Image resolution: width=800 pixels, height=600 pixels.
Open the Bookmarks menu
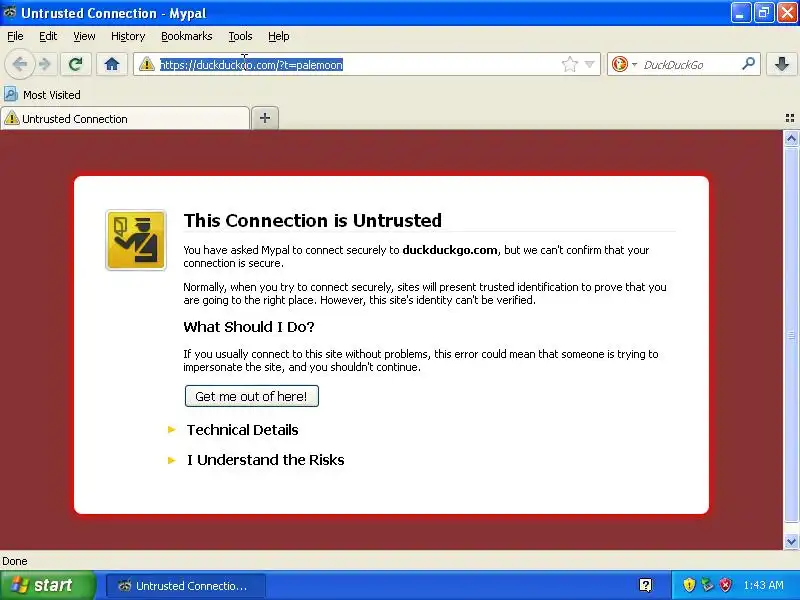click(x=187, y=36)
